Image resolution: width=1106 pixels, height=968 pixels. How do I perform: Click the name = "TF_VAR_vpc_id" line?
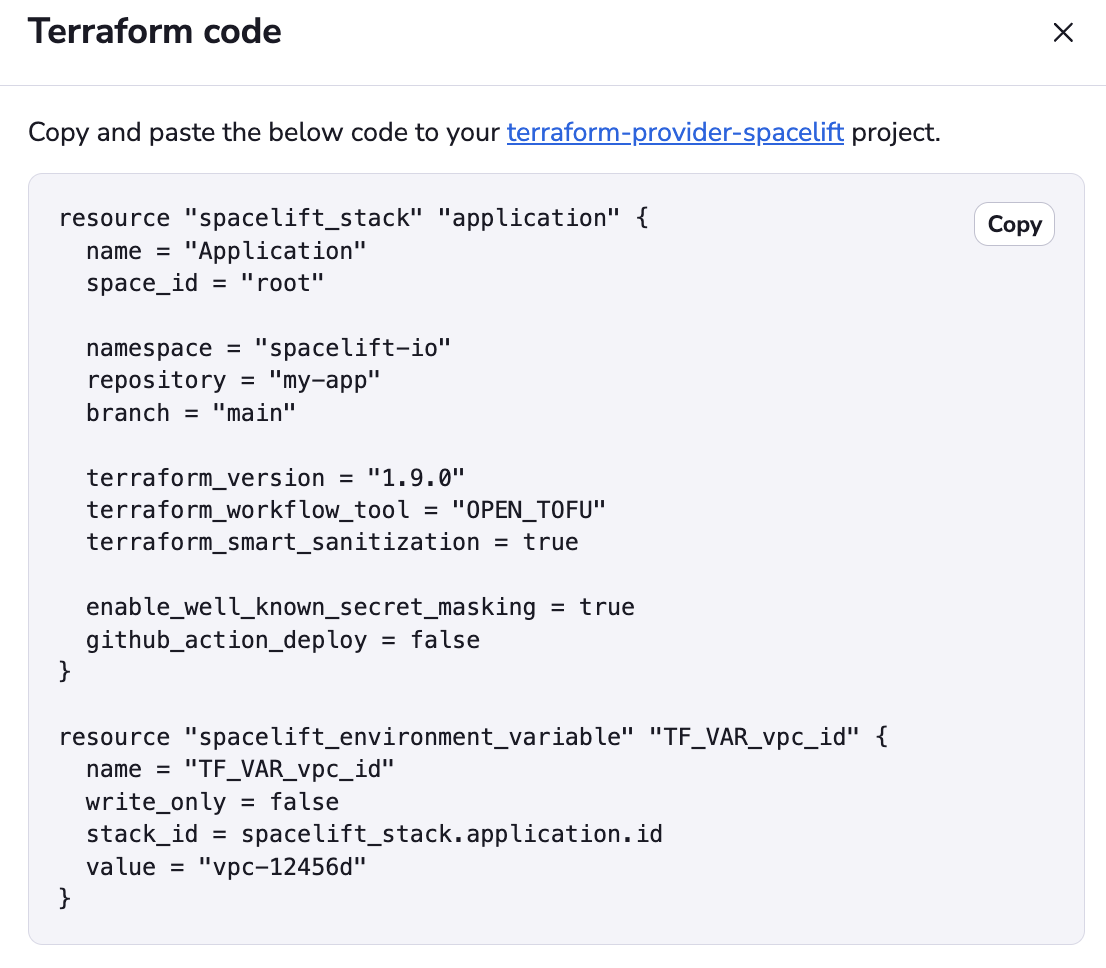(240, 769)
